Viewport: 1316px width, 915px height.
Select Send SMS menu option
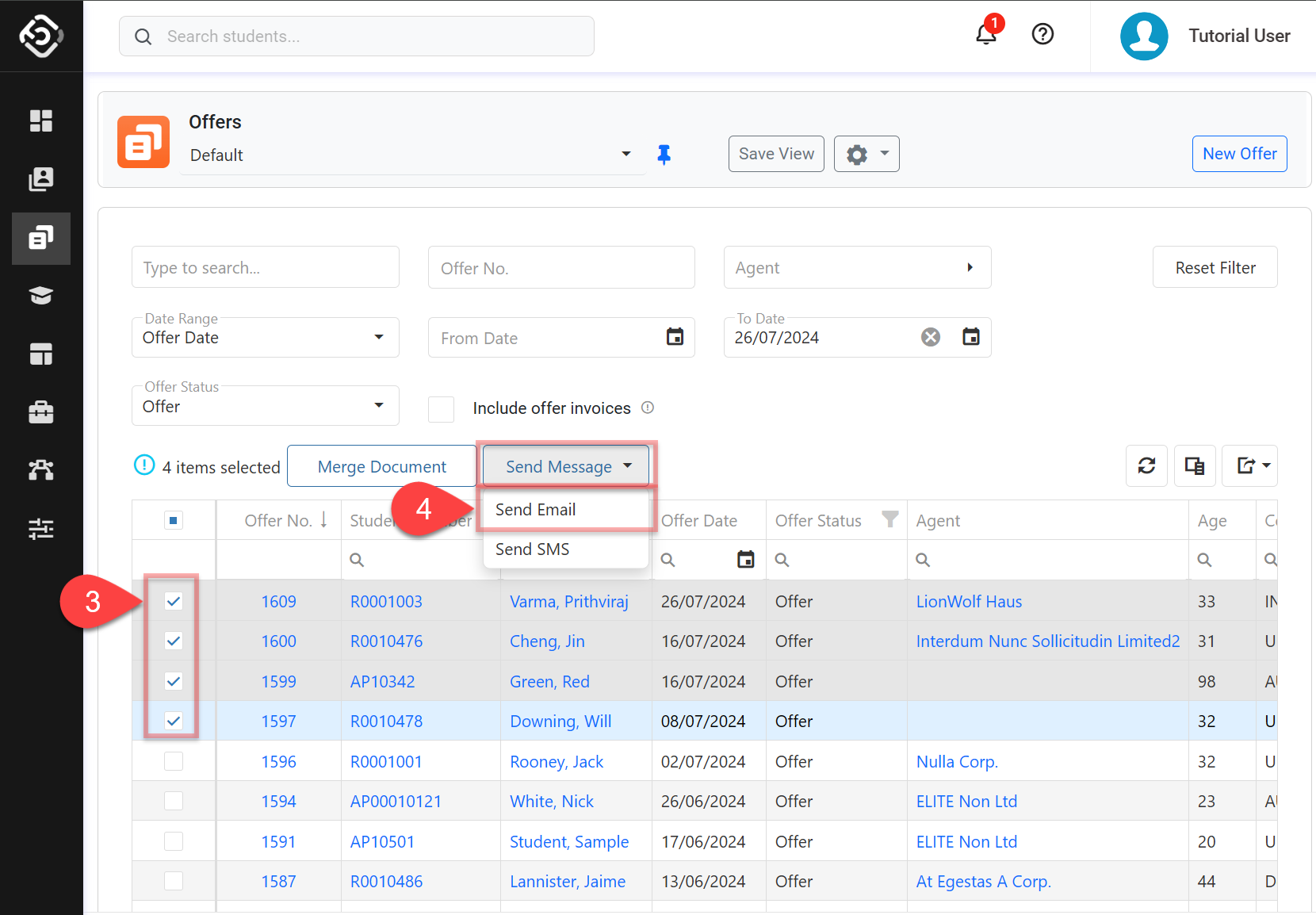pyautogui.click(x=566, y=549)
